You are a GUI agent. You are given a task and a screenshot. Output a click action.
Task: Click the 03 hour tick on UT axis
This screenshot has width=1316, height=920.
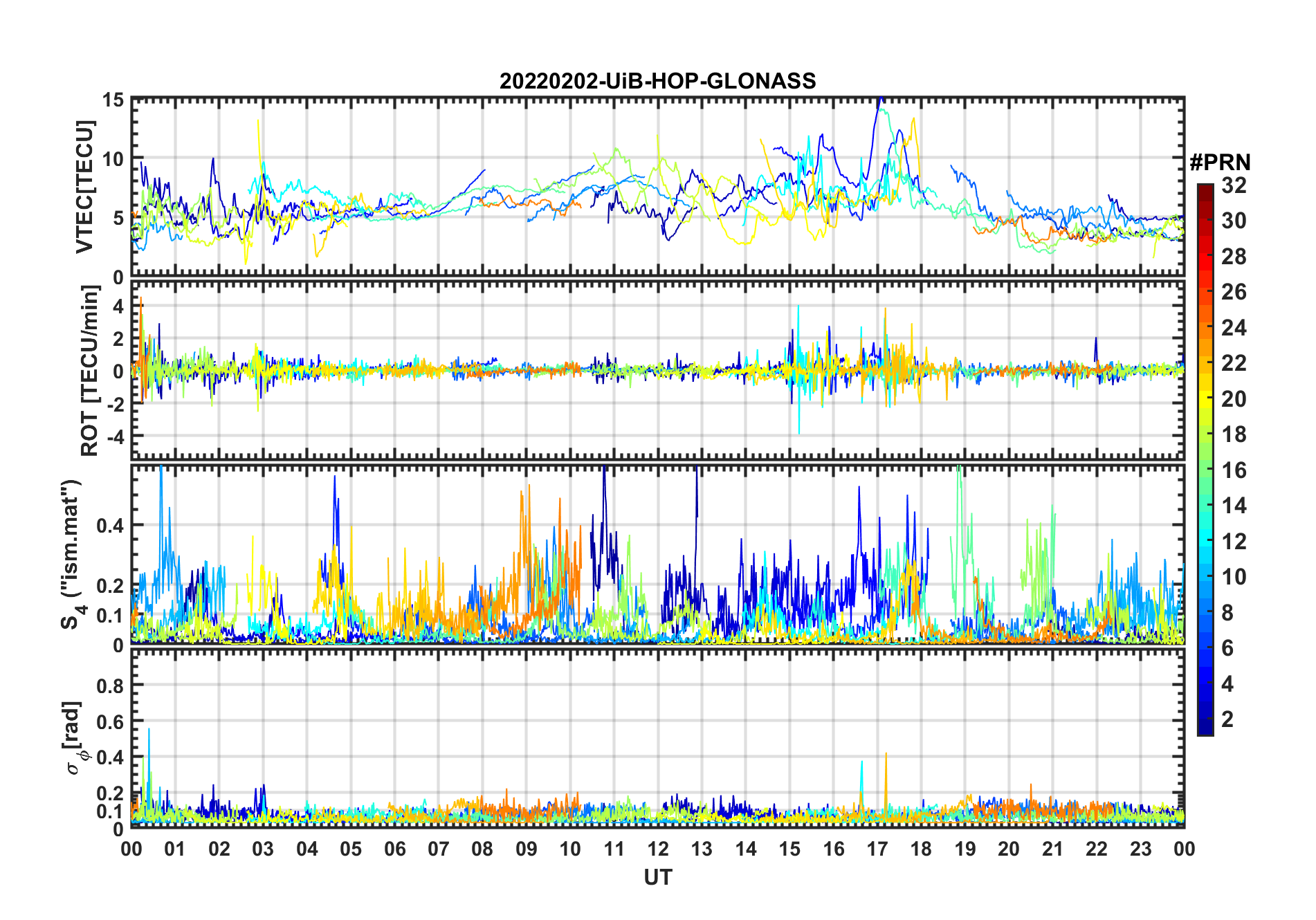[263, 849]
